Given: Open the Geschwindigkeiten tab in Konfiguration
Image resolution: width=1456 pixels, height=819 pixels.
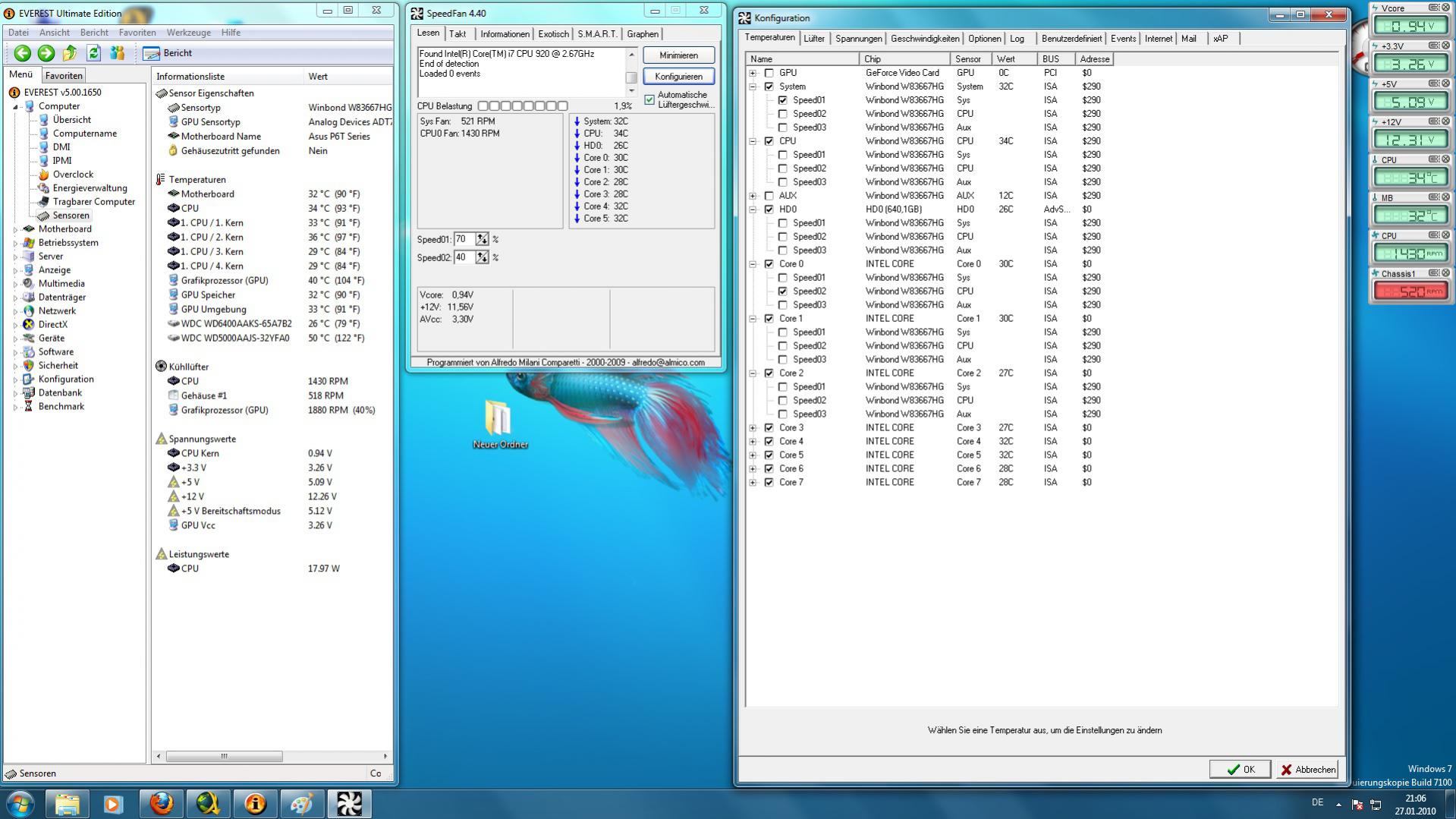Looking at the screenshot, I should coord(925,39).
